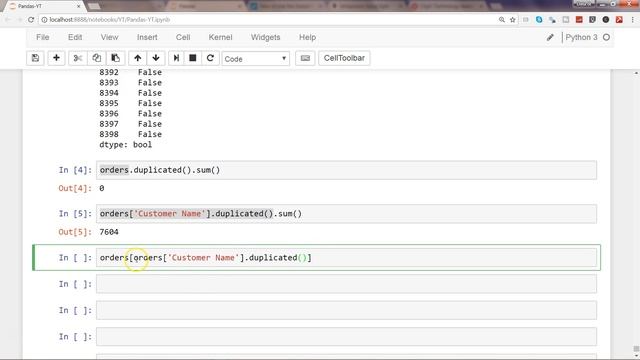Click the Out[5] value 7604
The image size is (640, 360).
[109, 232]
